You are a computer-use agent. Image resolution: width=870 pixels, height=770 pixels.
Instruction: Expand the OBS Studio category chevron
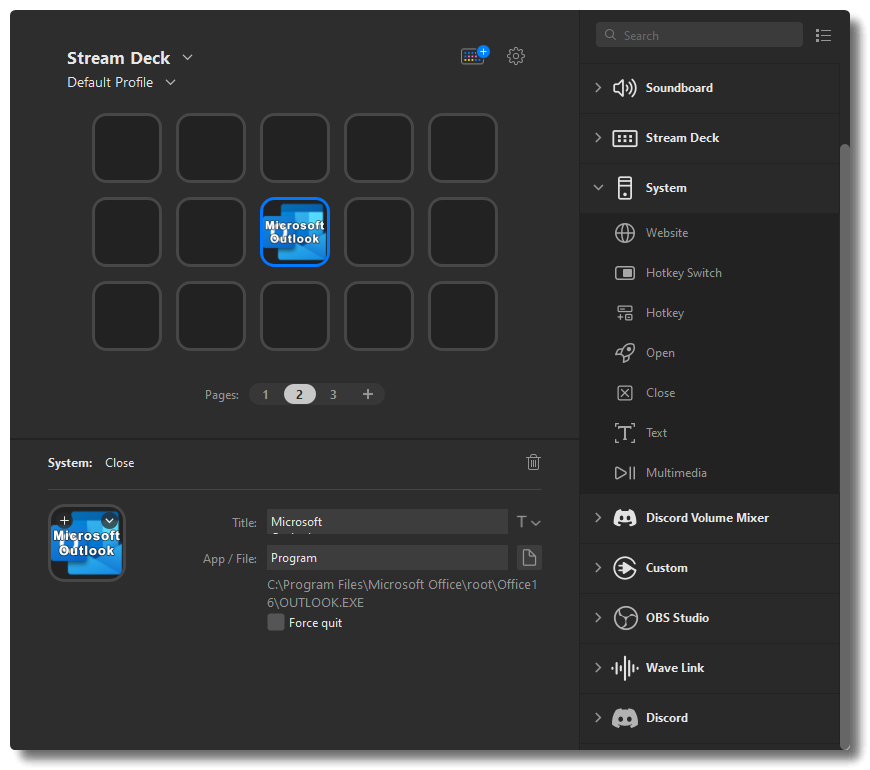598,617
